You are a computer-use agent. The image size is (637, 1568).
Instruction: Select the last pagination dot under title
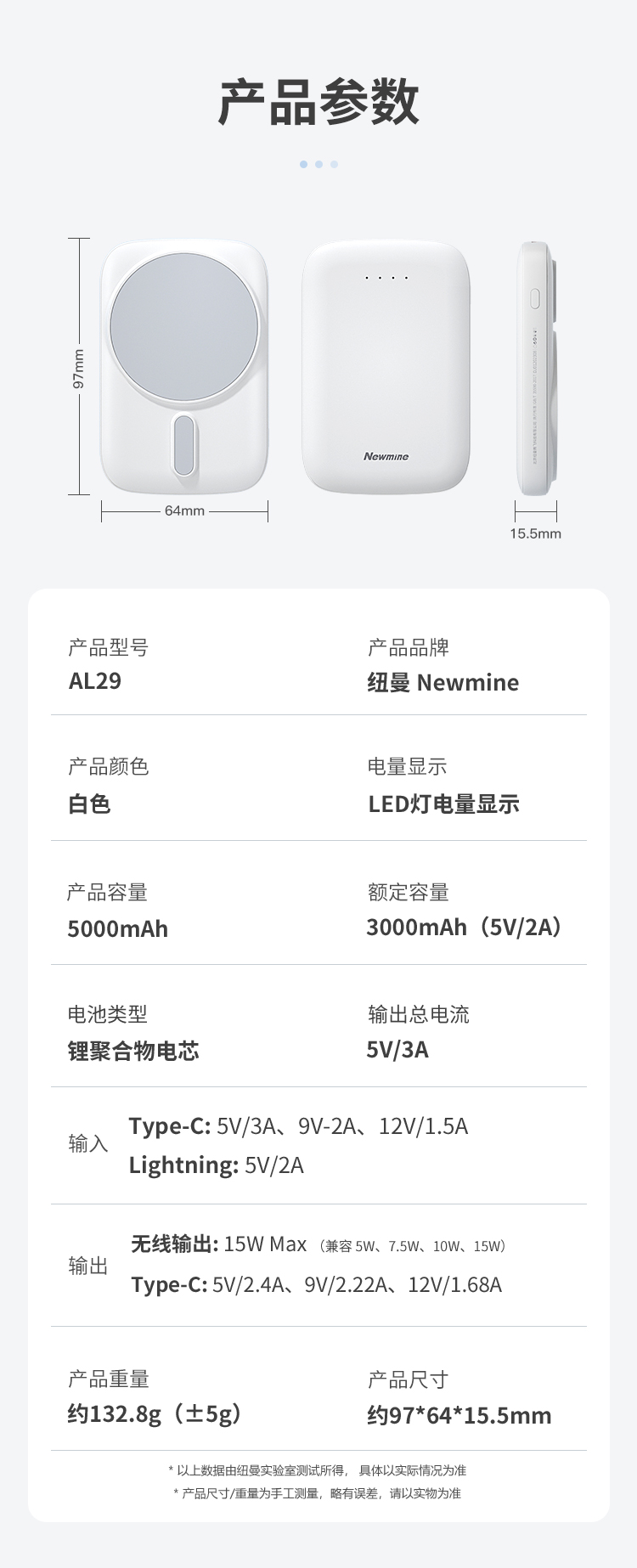[x=334, y=164]
